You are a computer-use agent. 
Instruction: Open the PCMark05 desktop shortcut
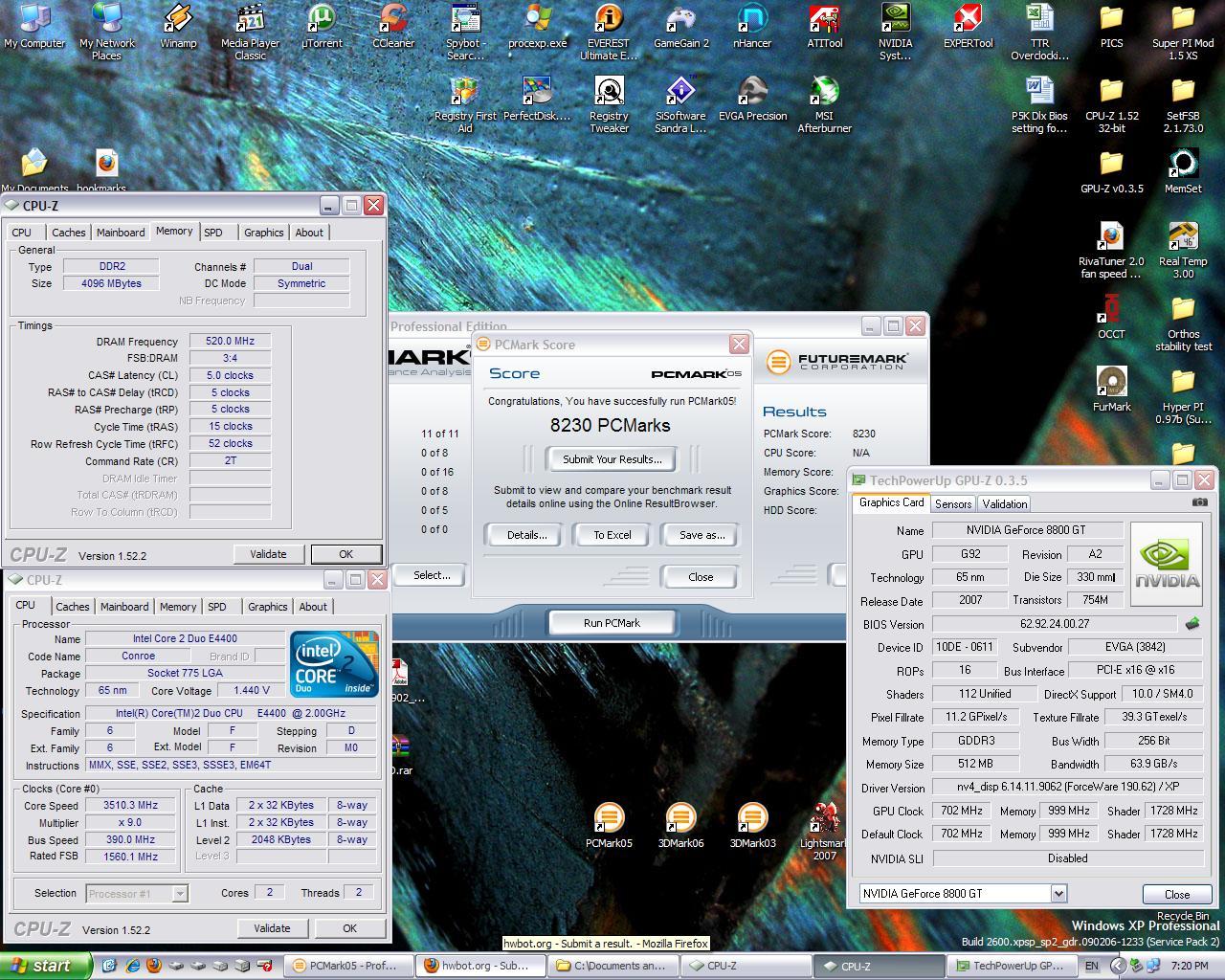(609, 826)
